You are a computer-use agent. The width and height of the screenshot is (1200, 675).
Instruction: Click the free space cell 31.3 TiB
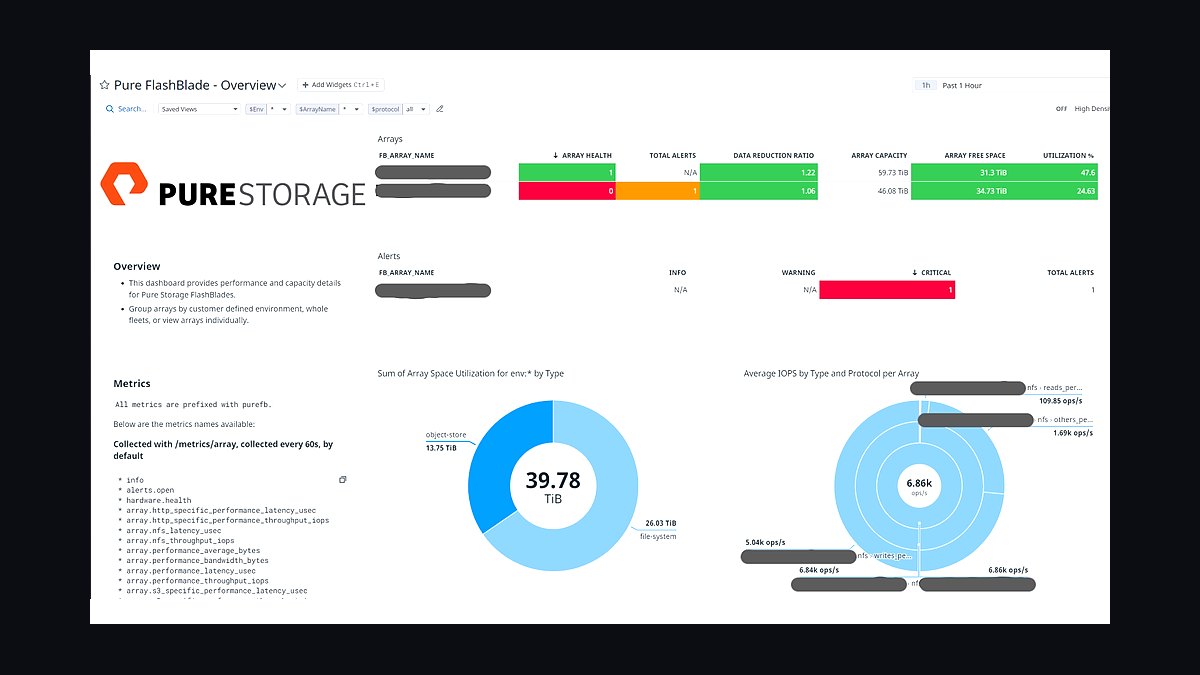pyautogui.click(x=961, y=173)
